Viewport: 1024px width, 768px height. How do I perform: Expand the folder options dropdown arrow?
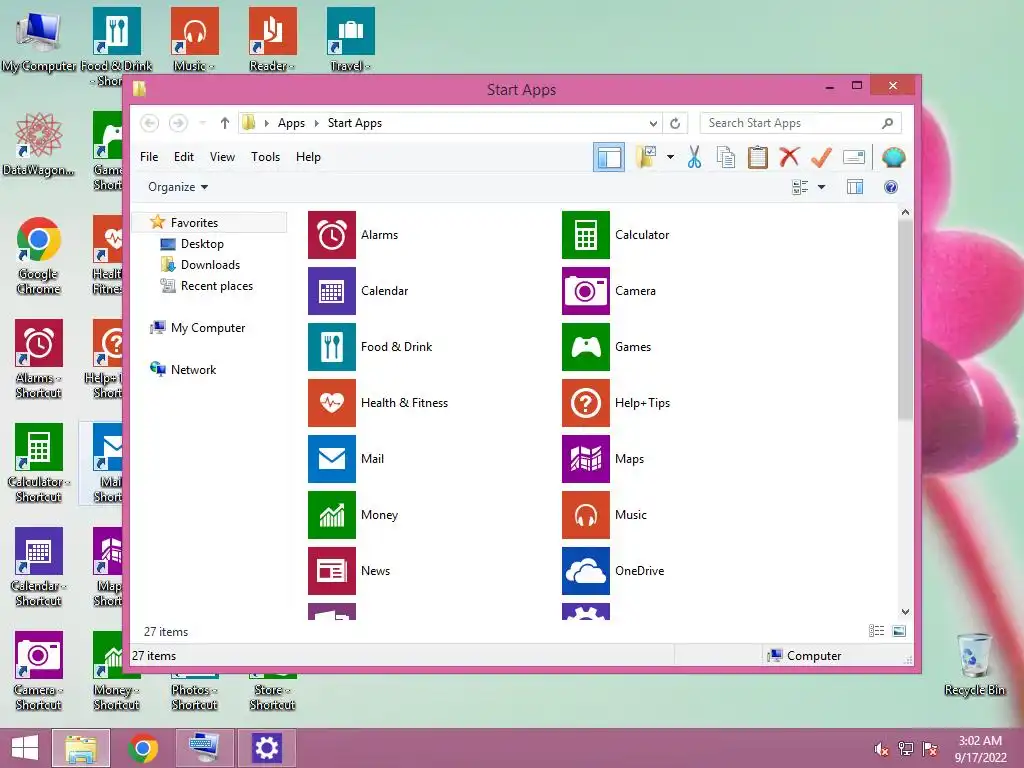(670, 157)
